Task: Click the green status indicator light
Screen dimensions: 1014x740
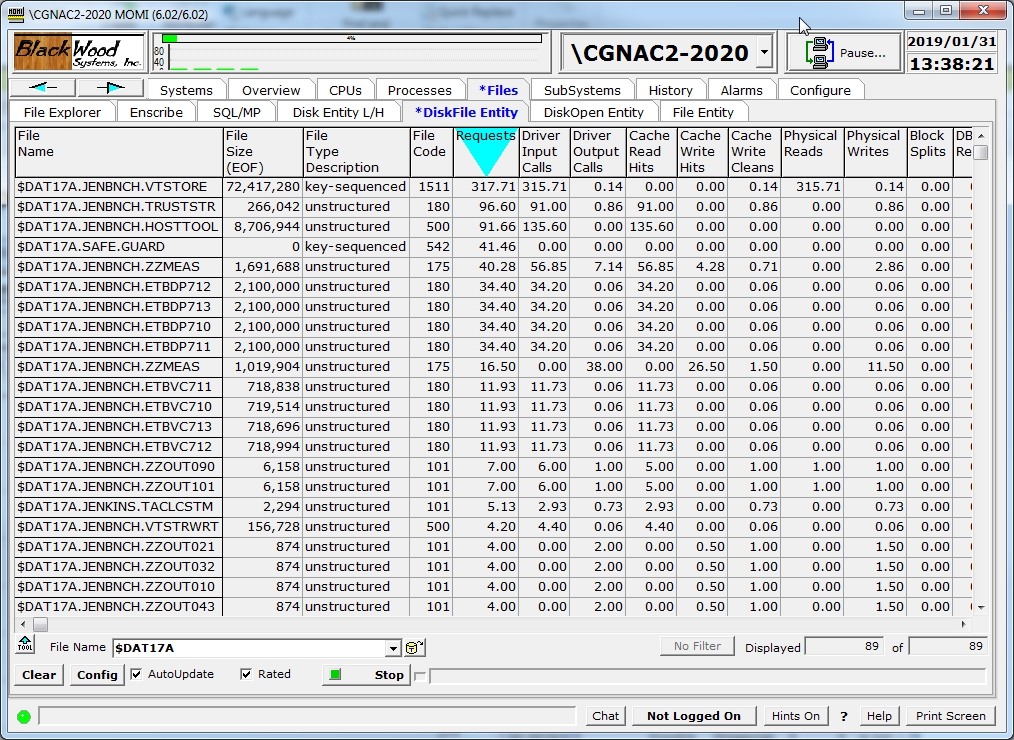Action: [x=24, y=716]
